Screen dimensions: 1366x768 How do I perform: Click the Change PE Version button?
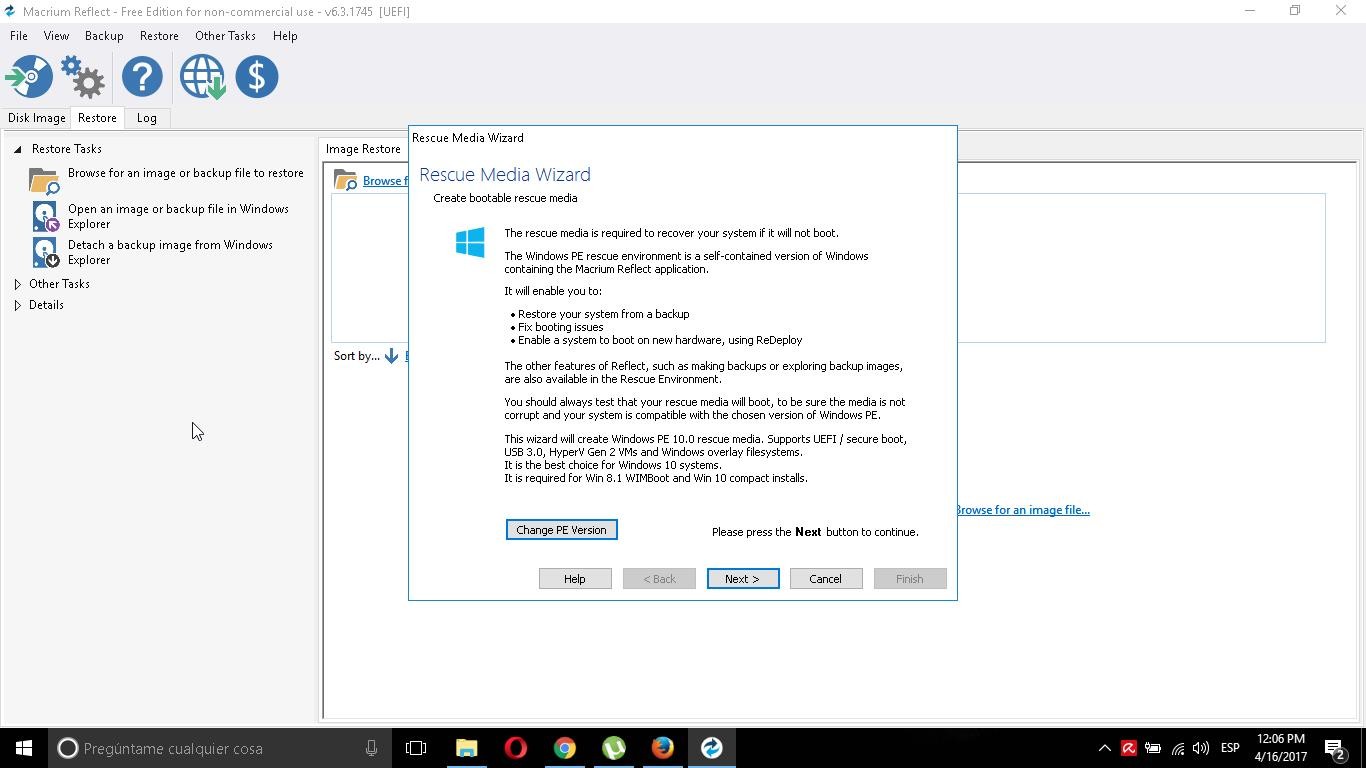tap(561, 530)
